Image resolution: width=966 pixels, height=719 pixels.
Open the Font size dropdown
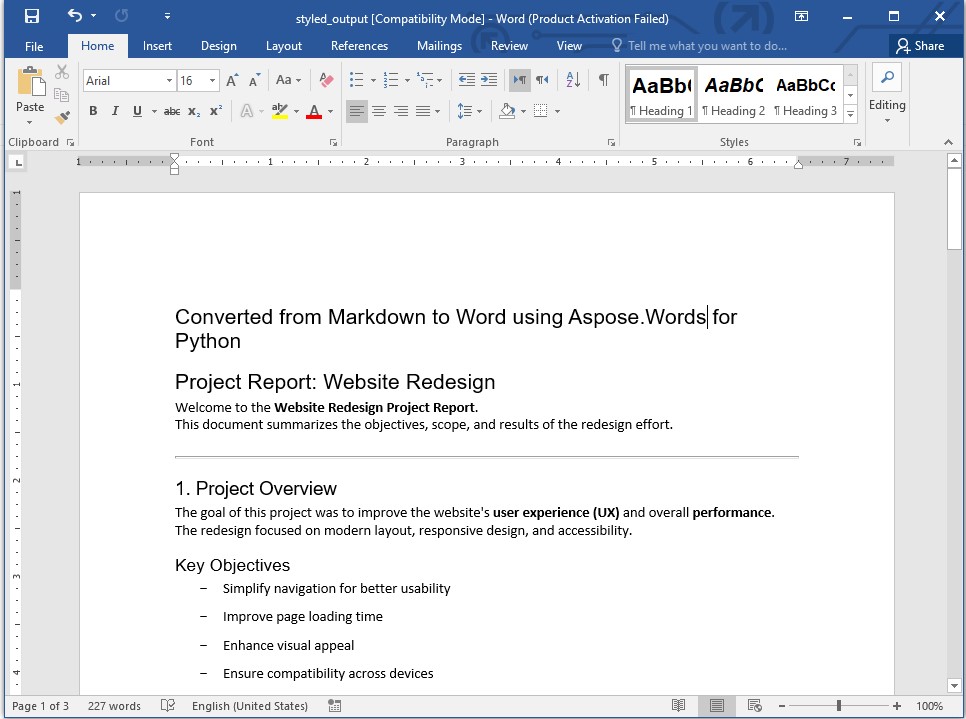[210, 80]
